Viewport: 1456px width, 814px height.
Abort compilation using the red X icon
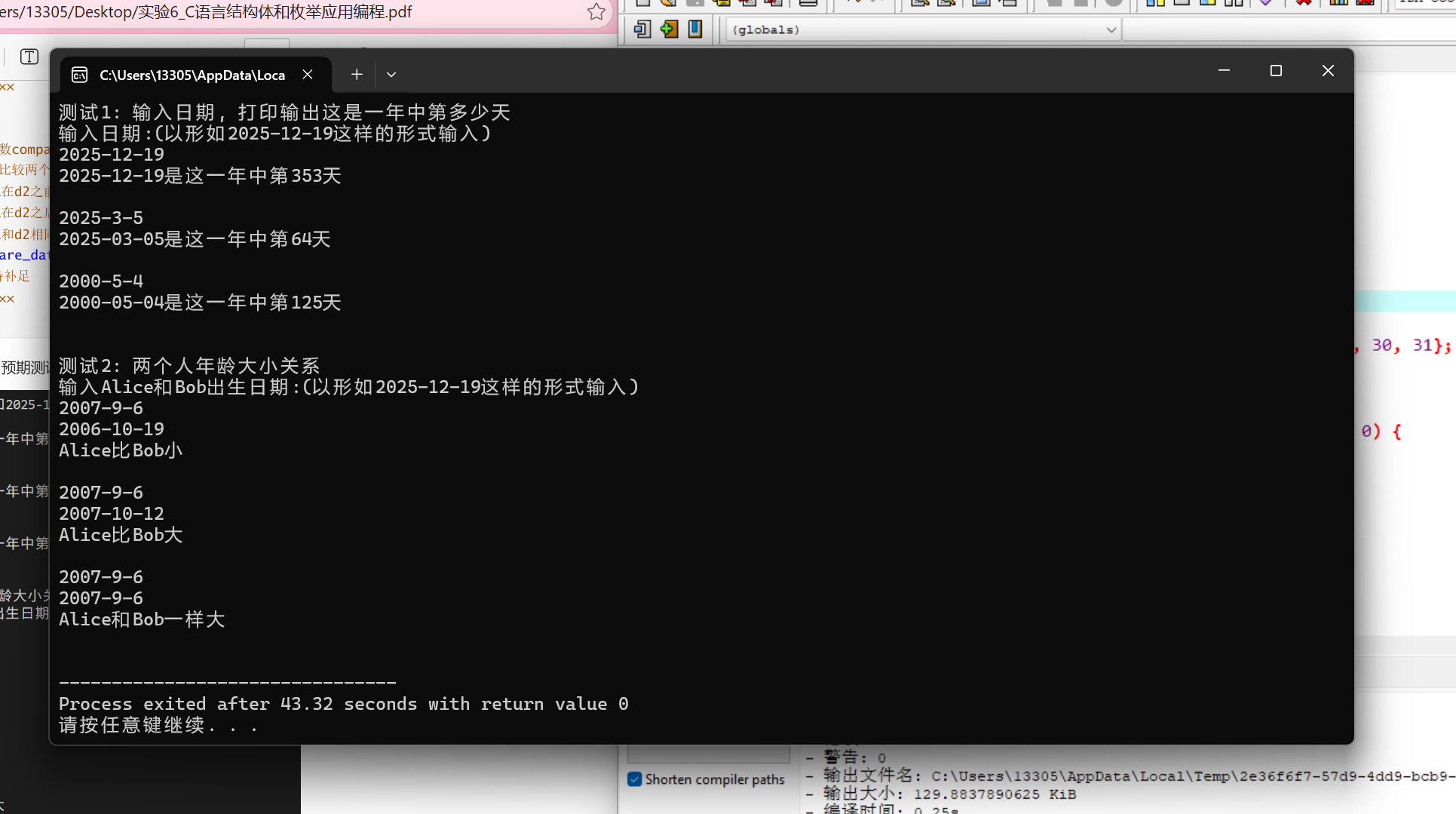pyautogui.click(x=1304, y=5)
